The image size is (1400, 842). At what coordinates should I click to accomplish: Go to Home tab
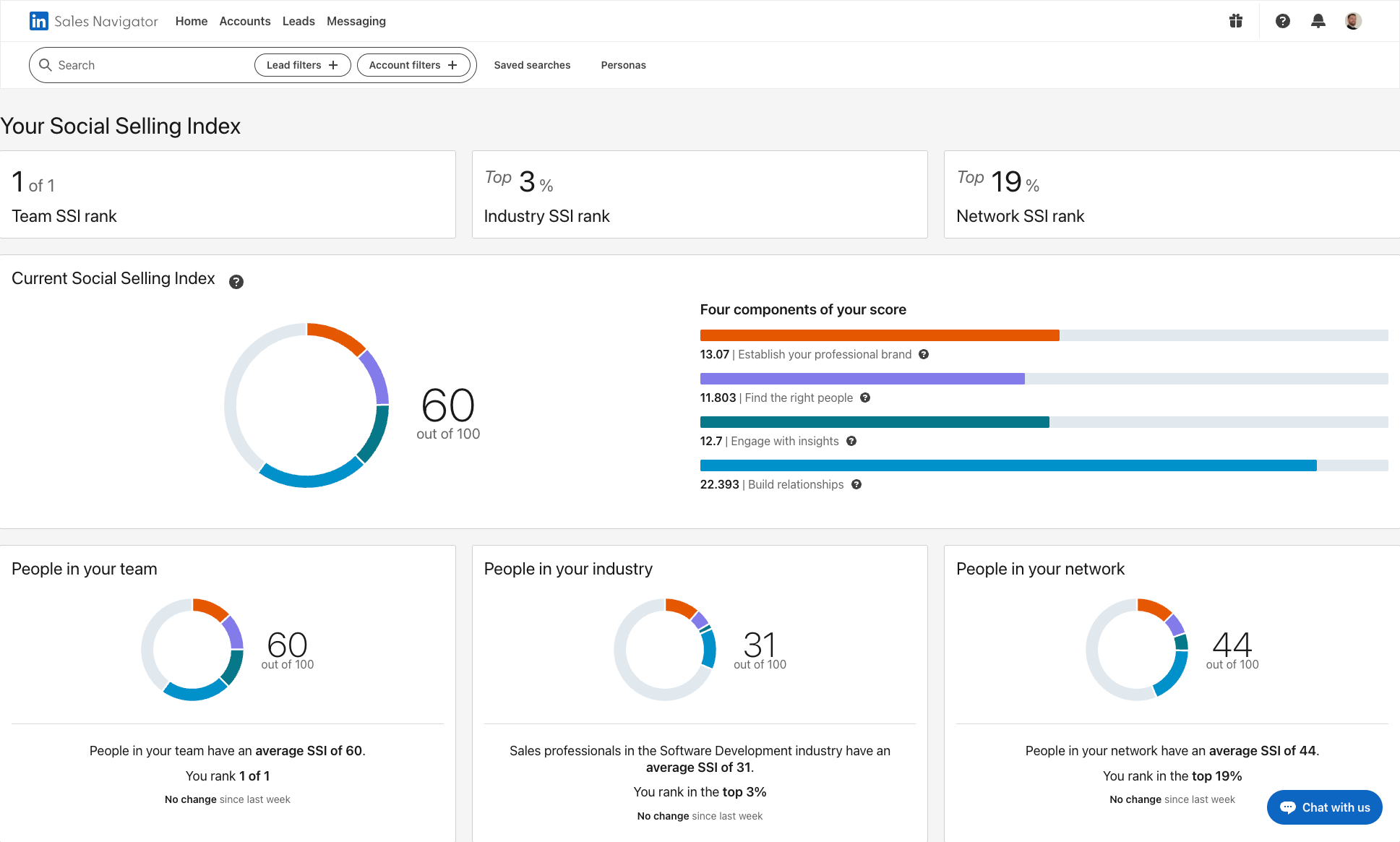pos(192,21)
